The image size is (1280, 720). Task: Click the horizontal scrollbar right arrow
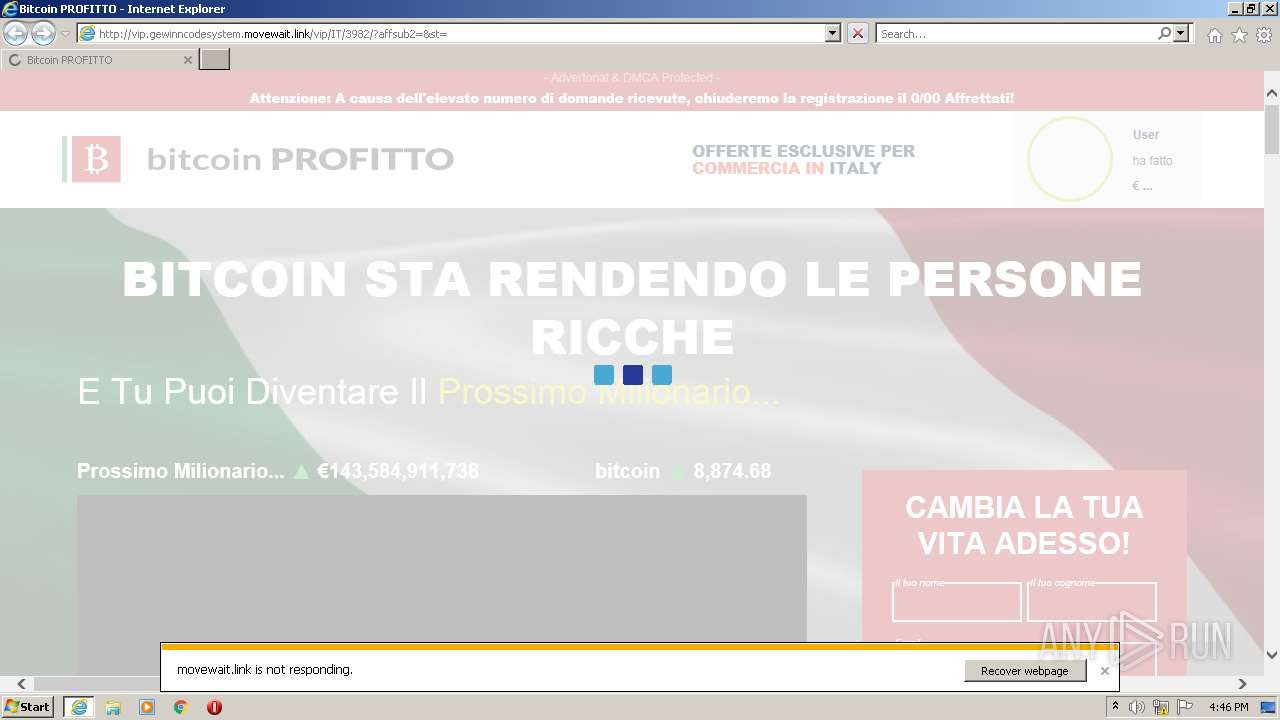click(1243, 684)
